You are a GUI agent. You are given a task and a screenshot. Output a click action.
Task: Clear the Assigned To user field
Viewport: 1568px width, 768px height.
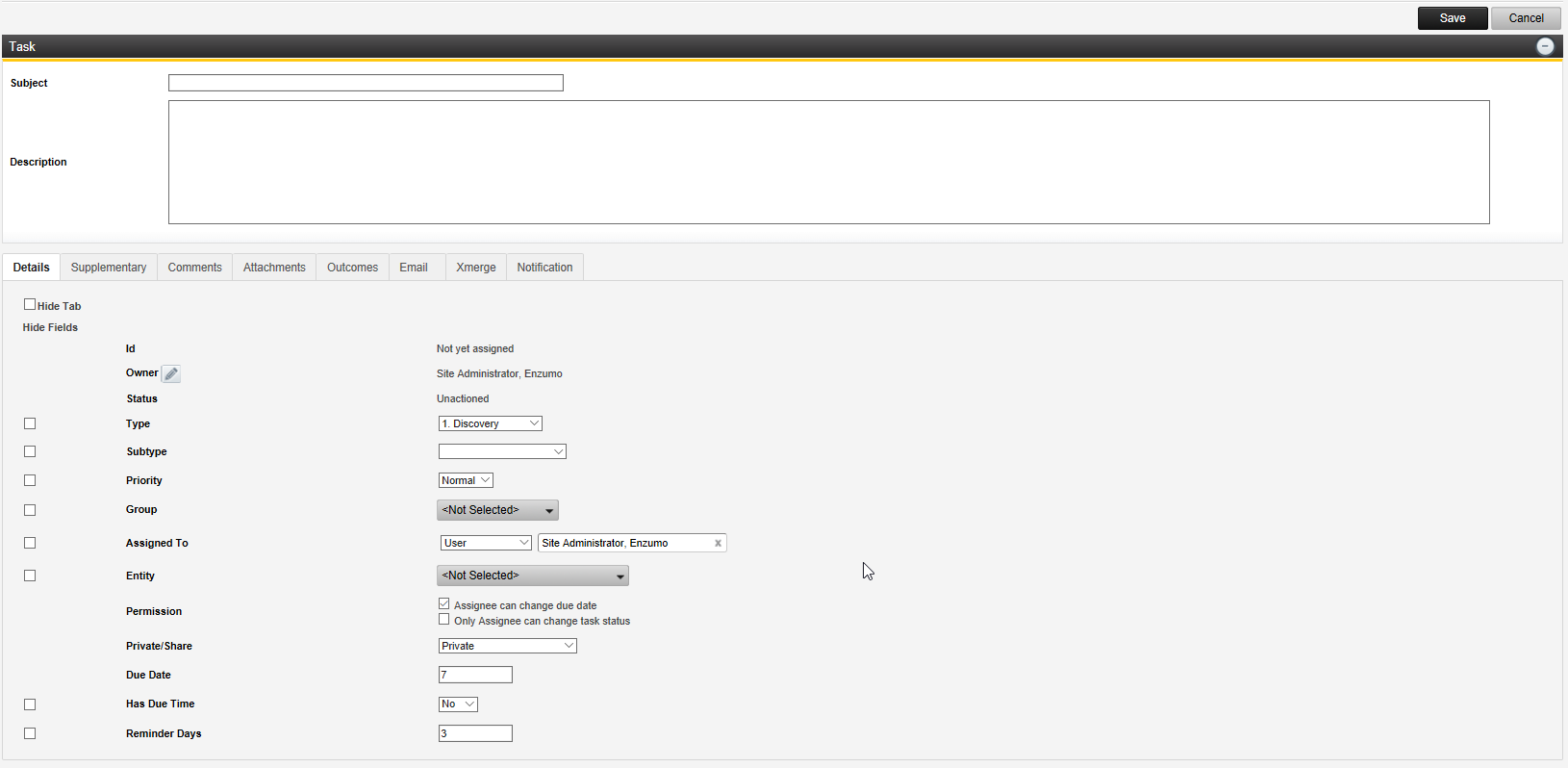click(x=718, y=543)
